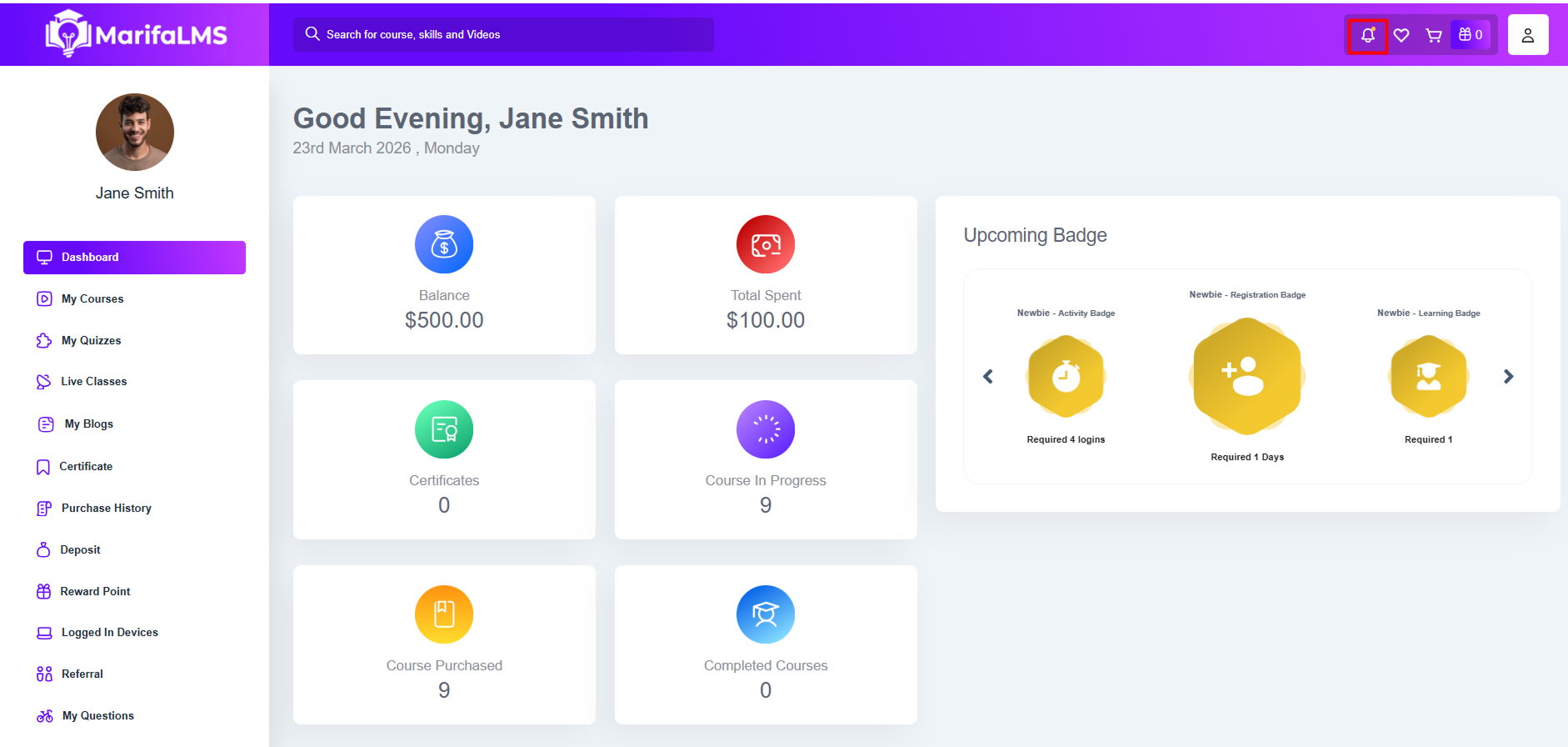Viewport: 1568px width, 747px height.
Task: Open the wishlist heart icon
Action: [x=1401, y=35]
